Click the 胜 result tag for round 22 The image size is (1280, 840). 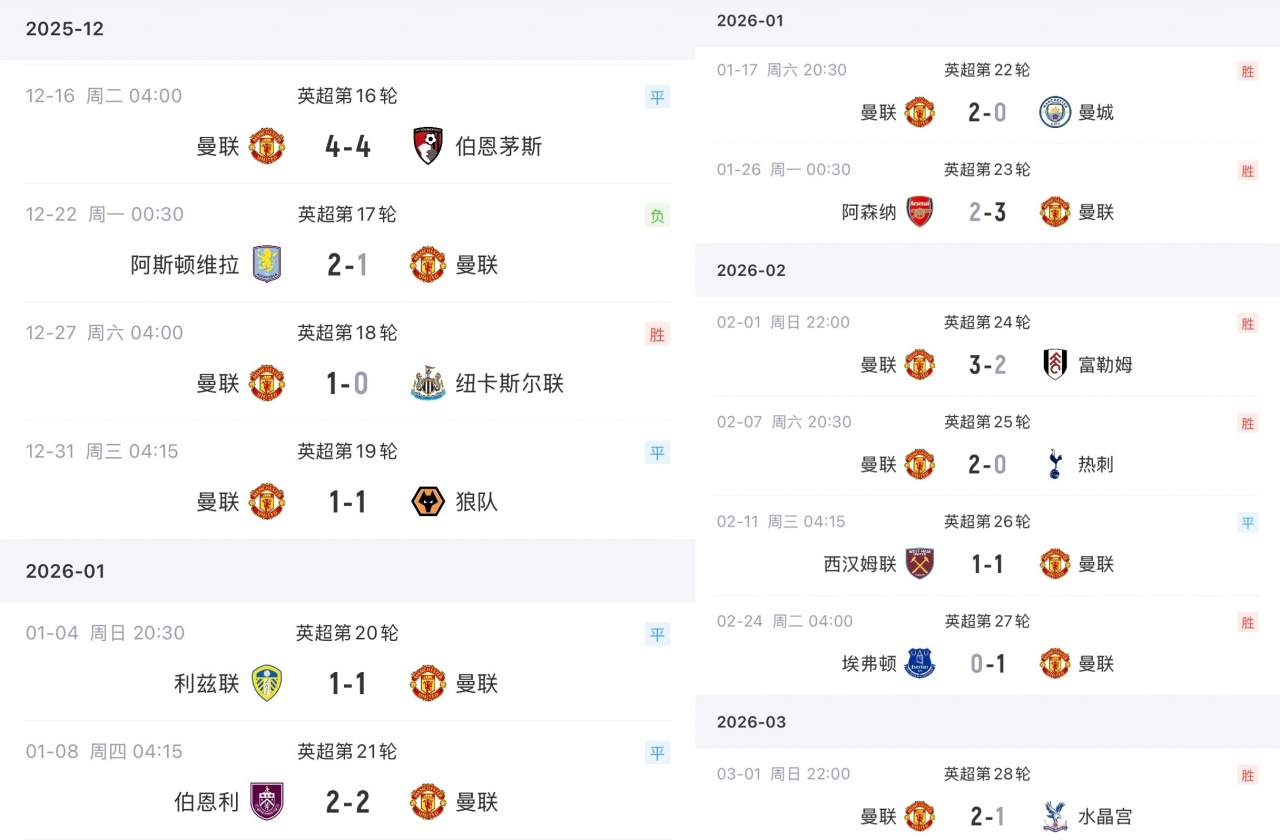tap(1247, 71)
